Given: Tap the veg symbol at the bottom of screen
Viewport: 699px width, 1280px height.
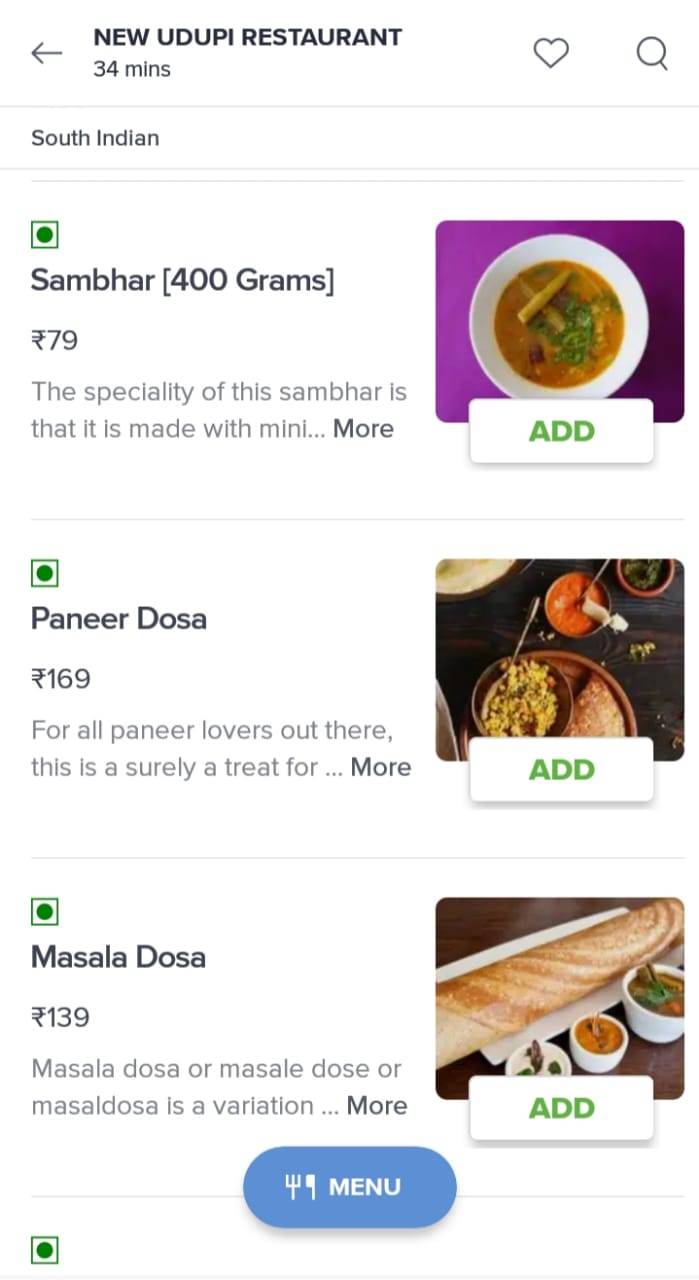Looking at the screenshot, I should [x=44, y=1249].
